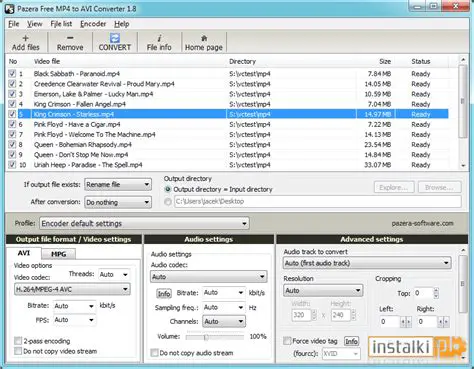Image resolution: width=474 pixels, height=369 pixels.
Task: Switch to the MPG tab
Action: 59,254
